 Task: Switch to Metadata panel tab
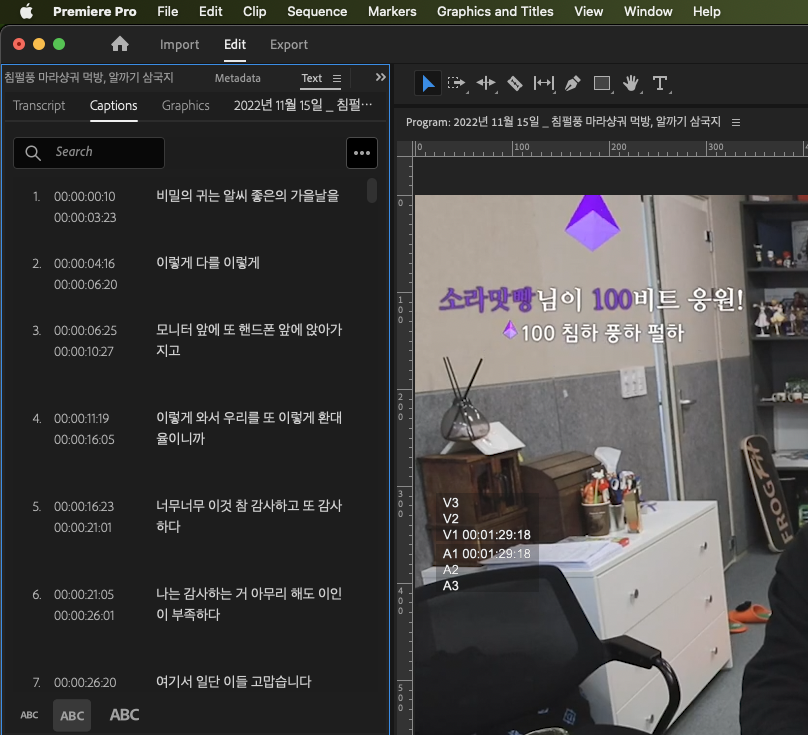[x=238, y=78]
